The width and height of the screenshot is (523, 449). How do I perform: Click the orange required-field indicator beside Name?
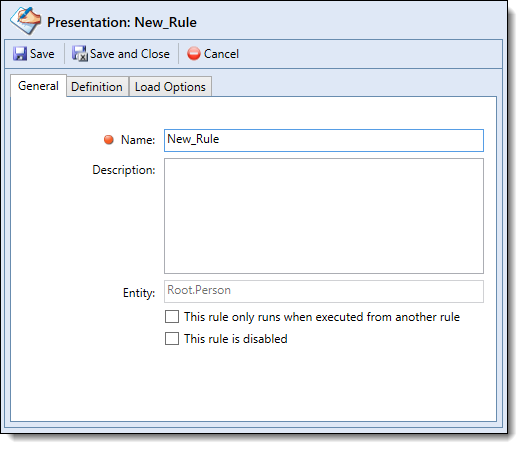pos(109,139)
